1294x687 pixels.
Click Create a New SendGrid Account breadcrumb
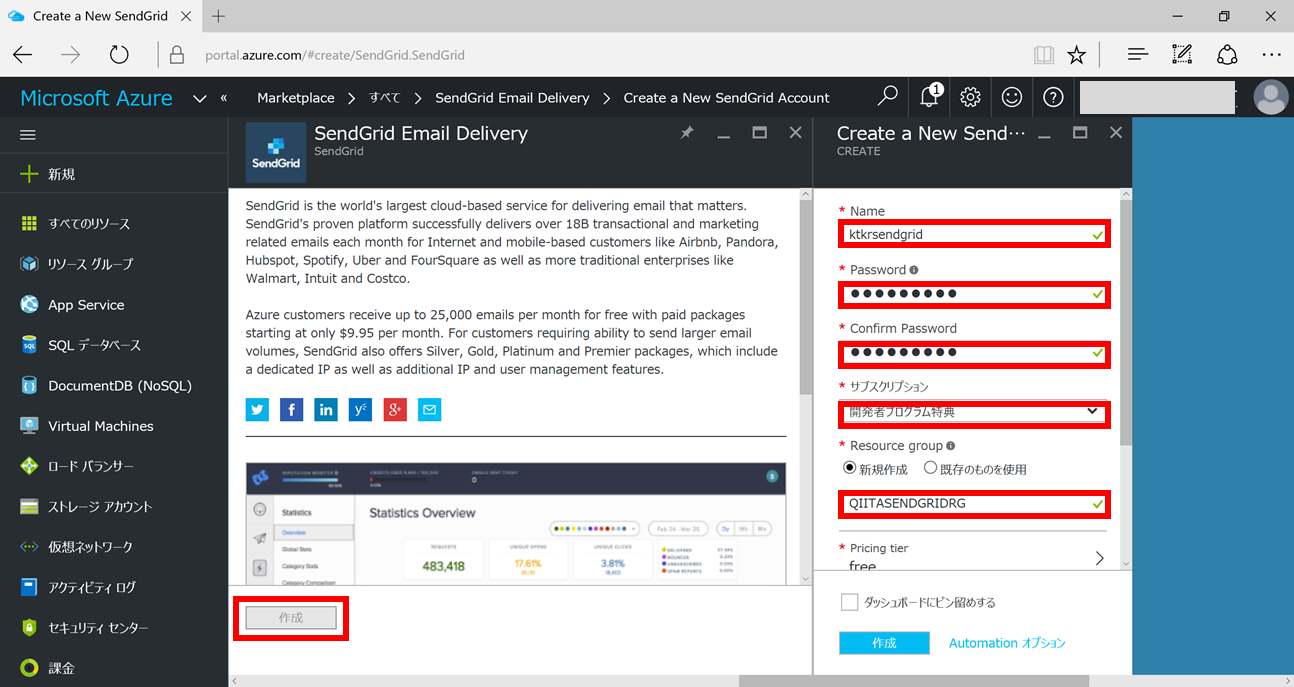click(x=726, y=98)
